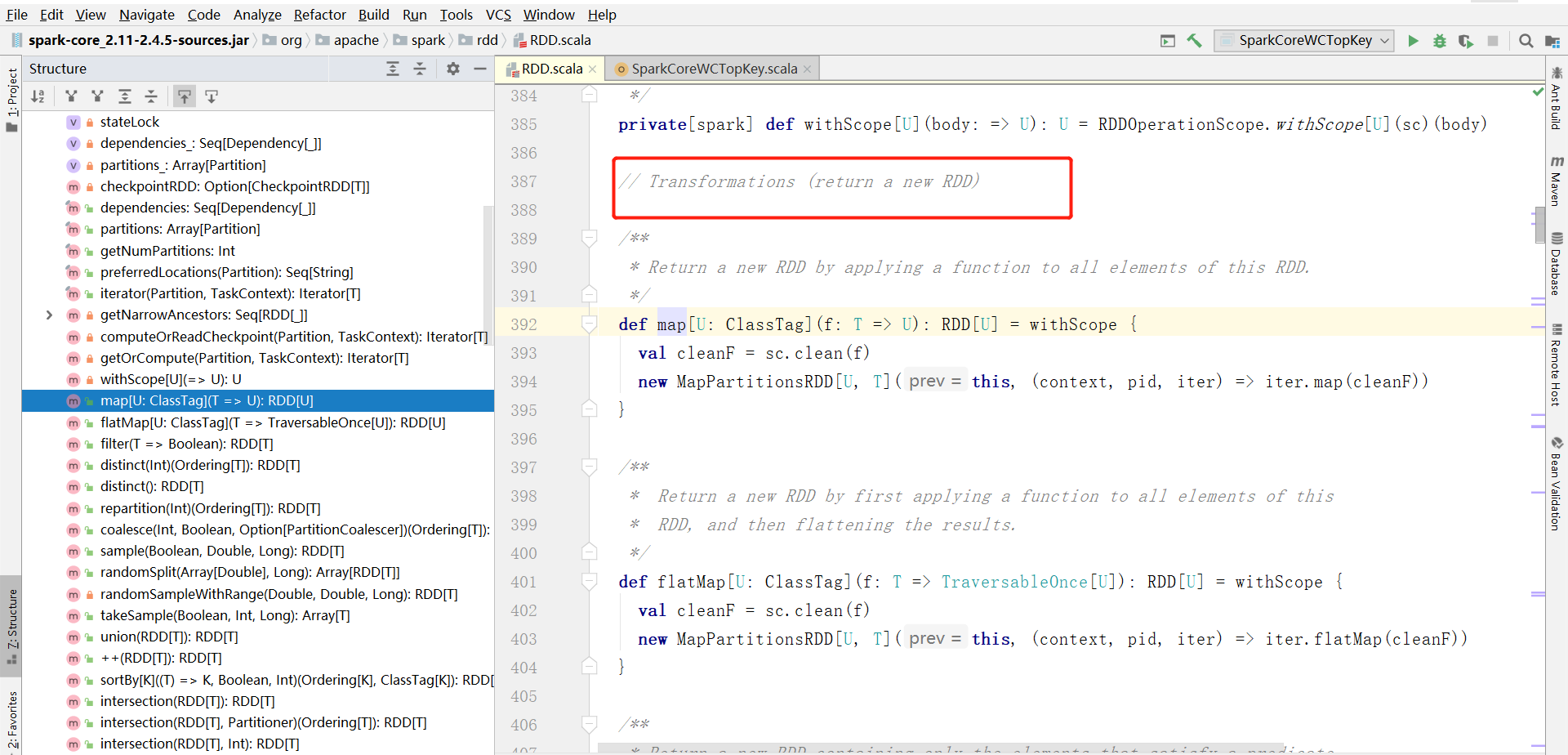Screen dimensions: 1568x755
Task: Open the Ant Build side panel
Action: click(x=1556, y=98)
